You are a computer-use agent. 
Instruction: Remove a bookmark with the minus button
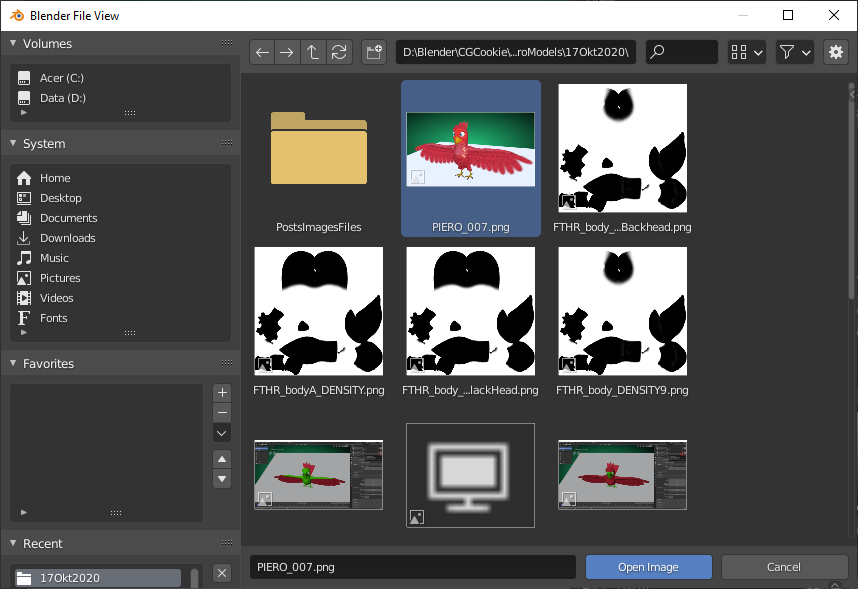pos(221,412)
